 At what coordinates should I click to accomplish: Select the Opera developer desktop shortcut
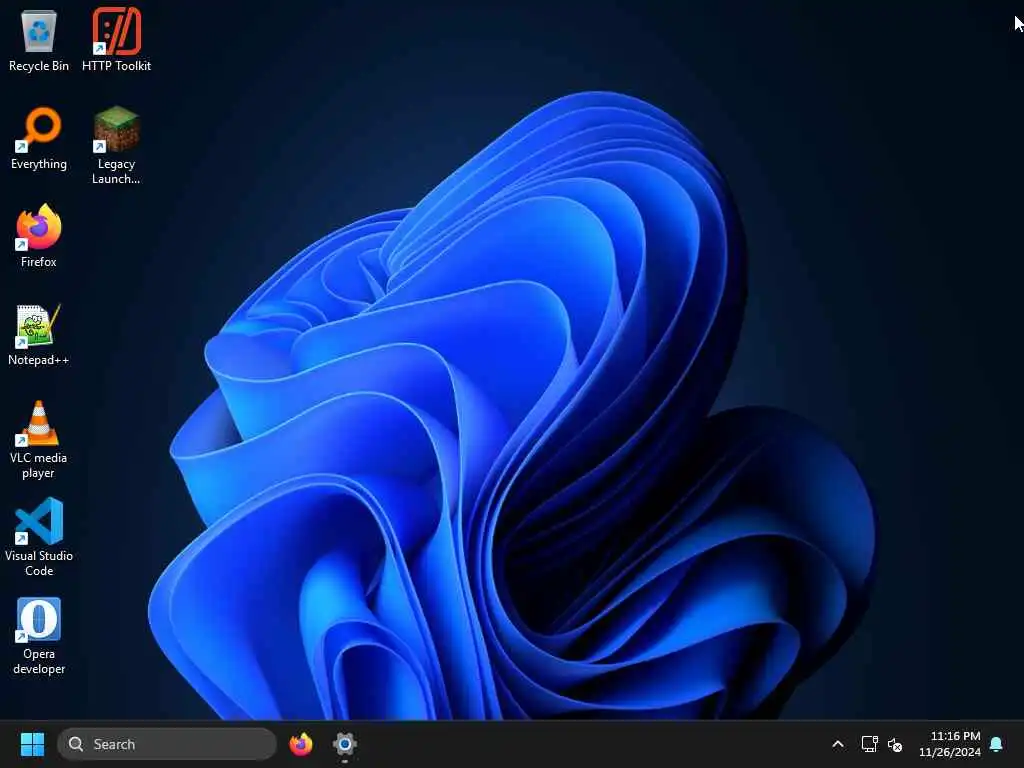click(x=39, y=635)
